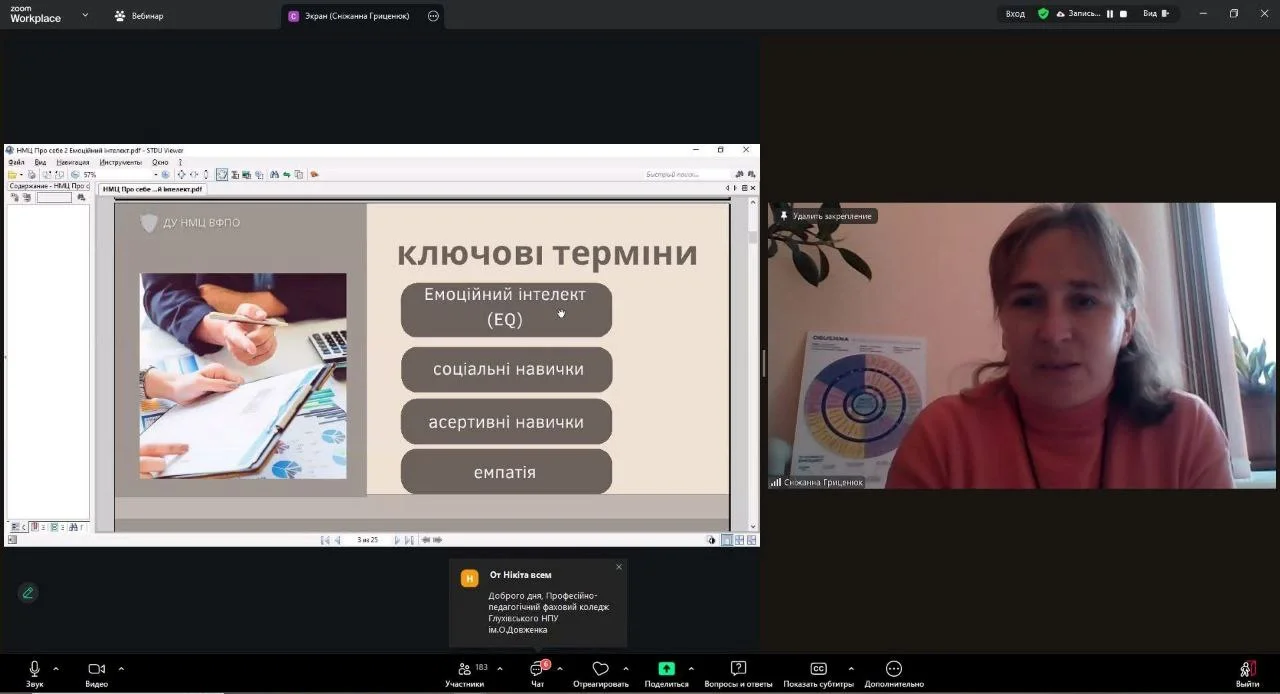
Task: Start sharing with green Поделиться icon
Action: (x=666, y=669)
